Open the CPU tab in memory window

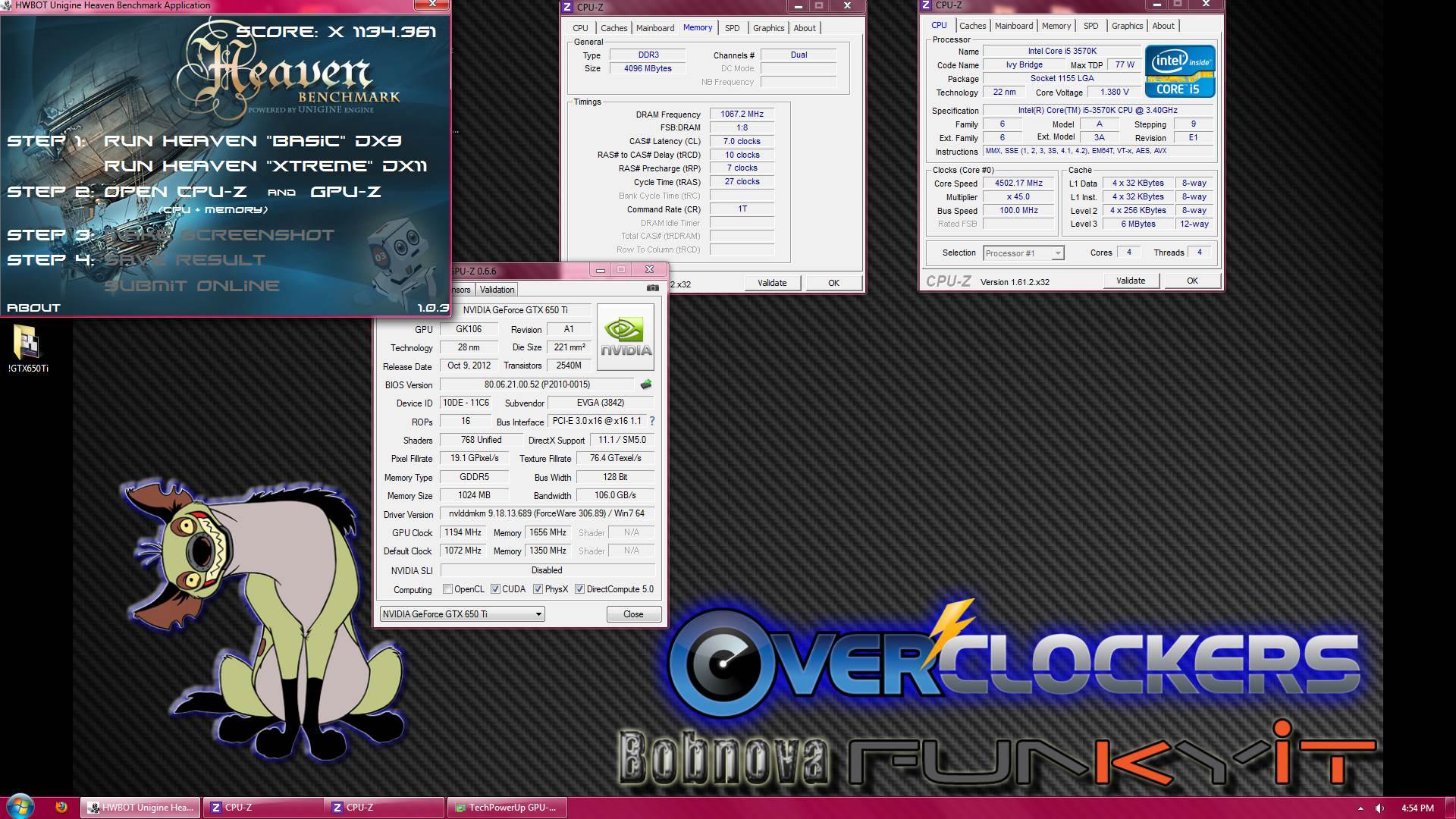point(580,28)
